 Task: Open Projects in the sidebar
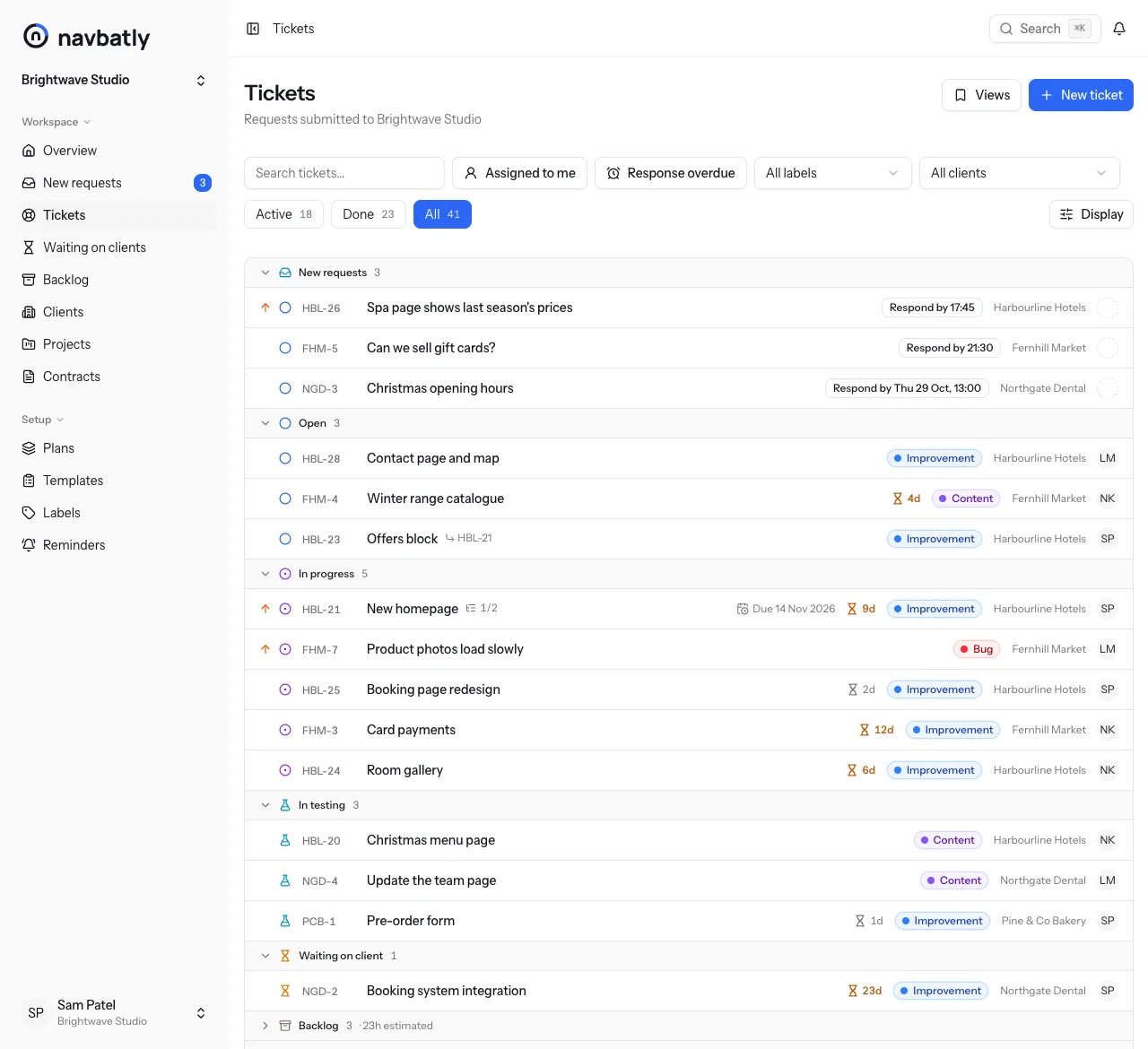tap(115, 344)
